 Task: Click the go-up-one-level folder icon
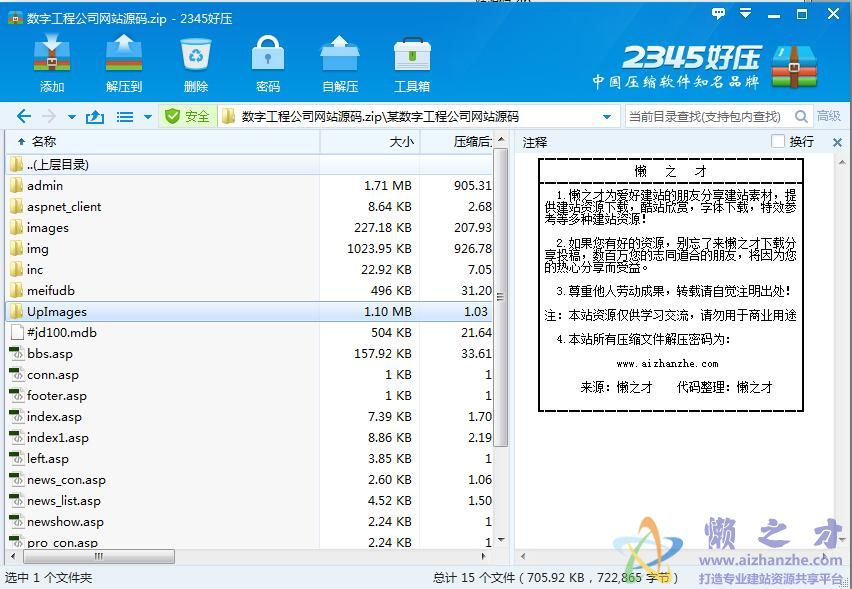[95, 116]
